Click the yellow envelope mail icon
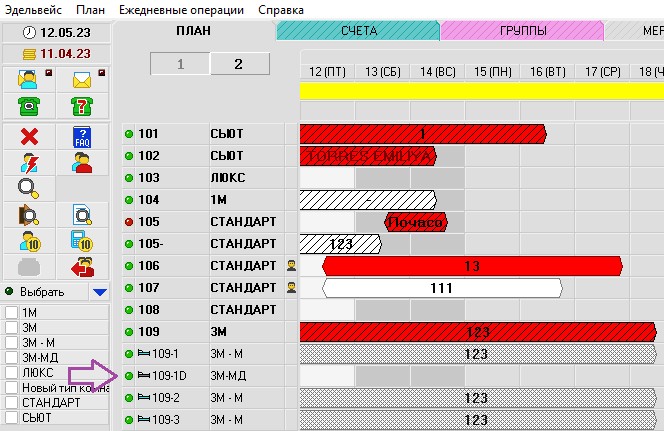 [82, 80]
